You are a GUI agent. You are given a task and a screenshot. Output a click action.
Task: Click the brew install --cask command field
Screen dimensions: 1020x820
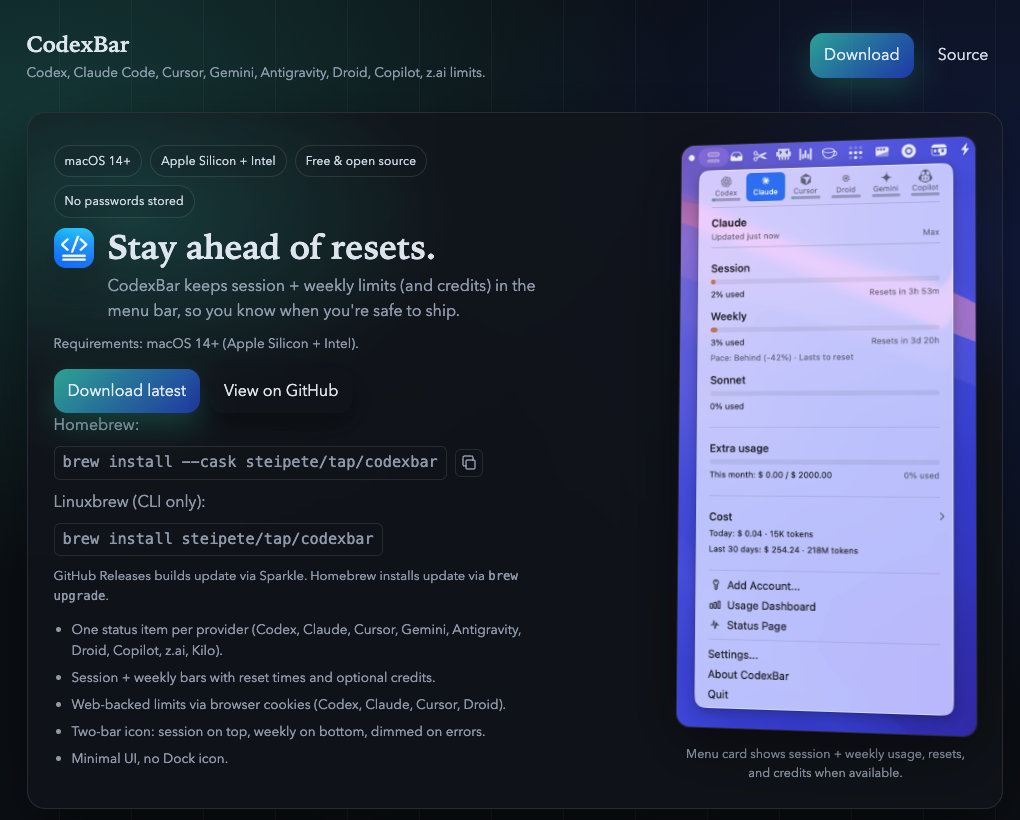[x=250, y=462]
